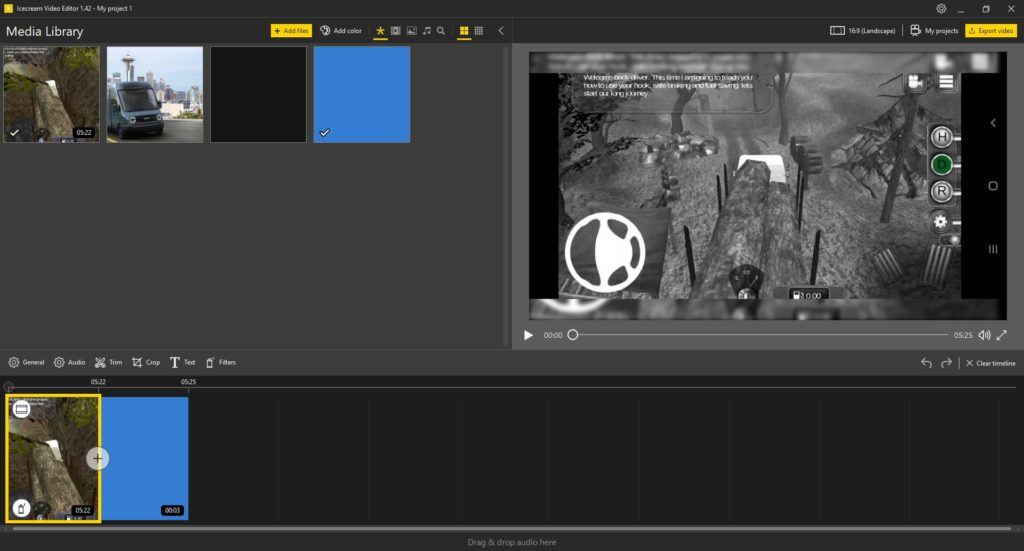The width and height of the screenshot is (1024, 551).
Task: Select the black color clip in library
Action: (x=258, y=94)
